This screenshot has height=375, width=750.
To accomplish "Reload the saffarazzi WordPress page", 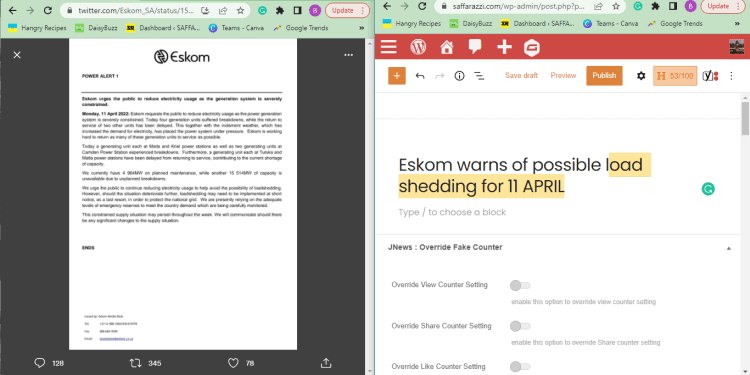I will pyautogui.click(x=422, y=6).
